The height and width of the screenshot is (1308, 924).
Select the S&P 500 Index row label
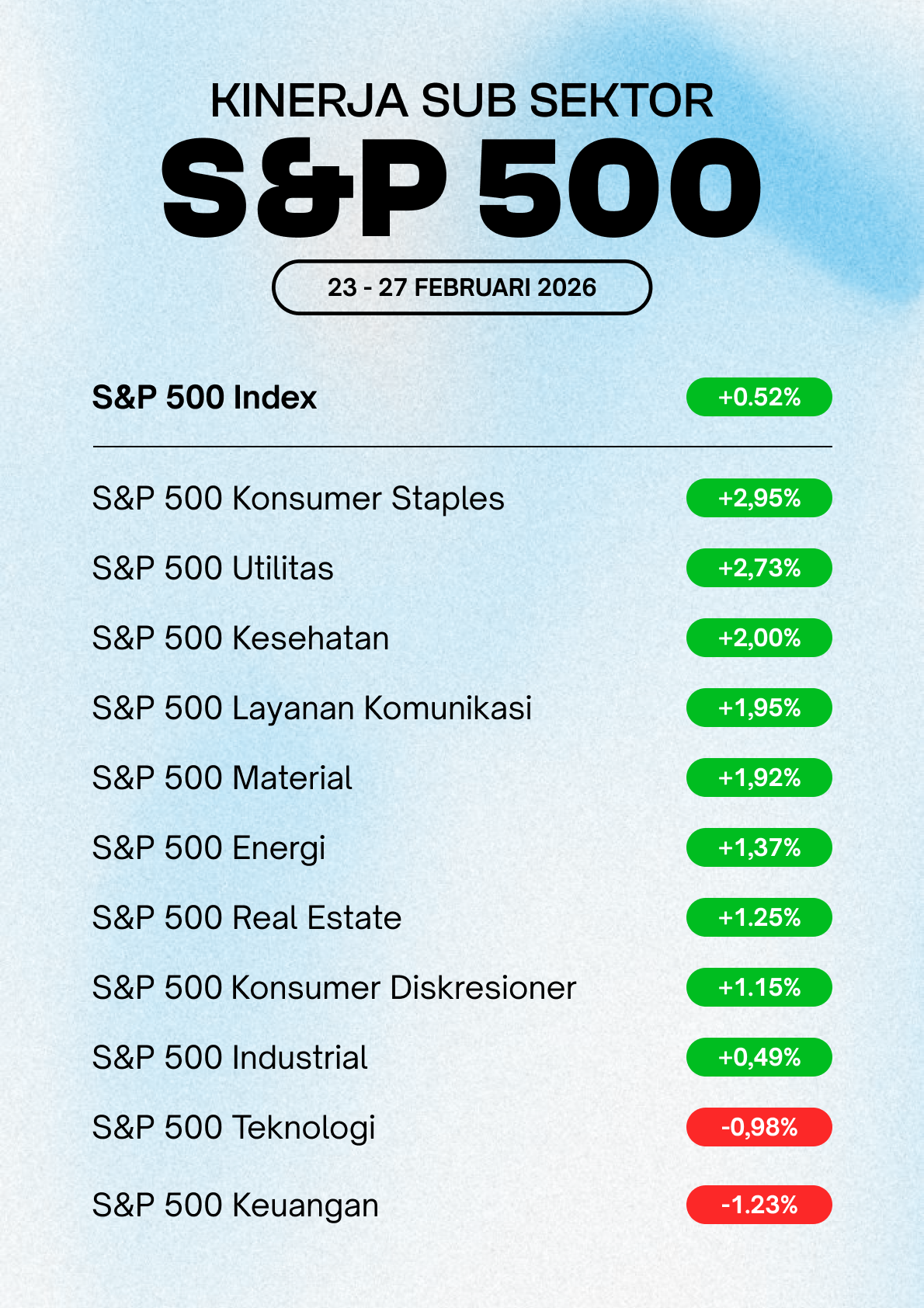[x=204, y=398]
